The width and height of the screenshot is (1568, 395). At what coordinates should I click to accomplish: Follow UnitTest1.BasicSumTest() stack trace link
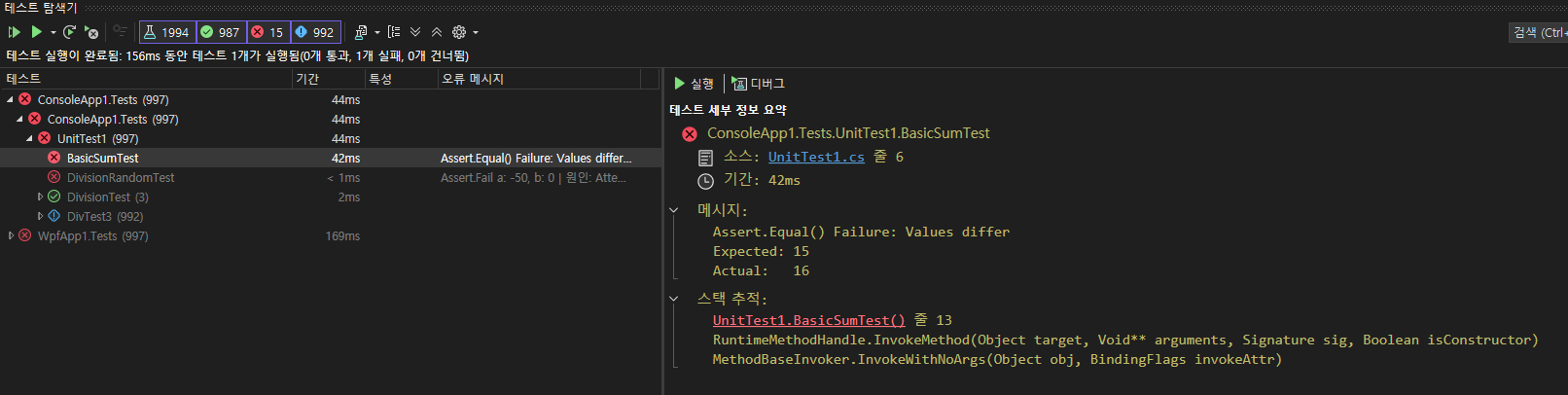coord(807,320)
